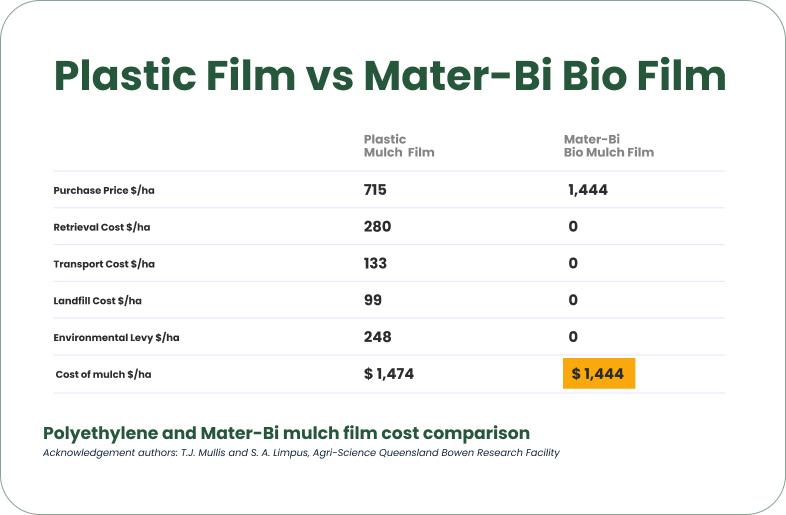The image size is (786, 515).
Task: Click the acknowledgement authors line
Action: [300, 453]
